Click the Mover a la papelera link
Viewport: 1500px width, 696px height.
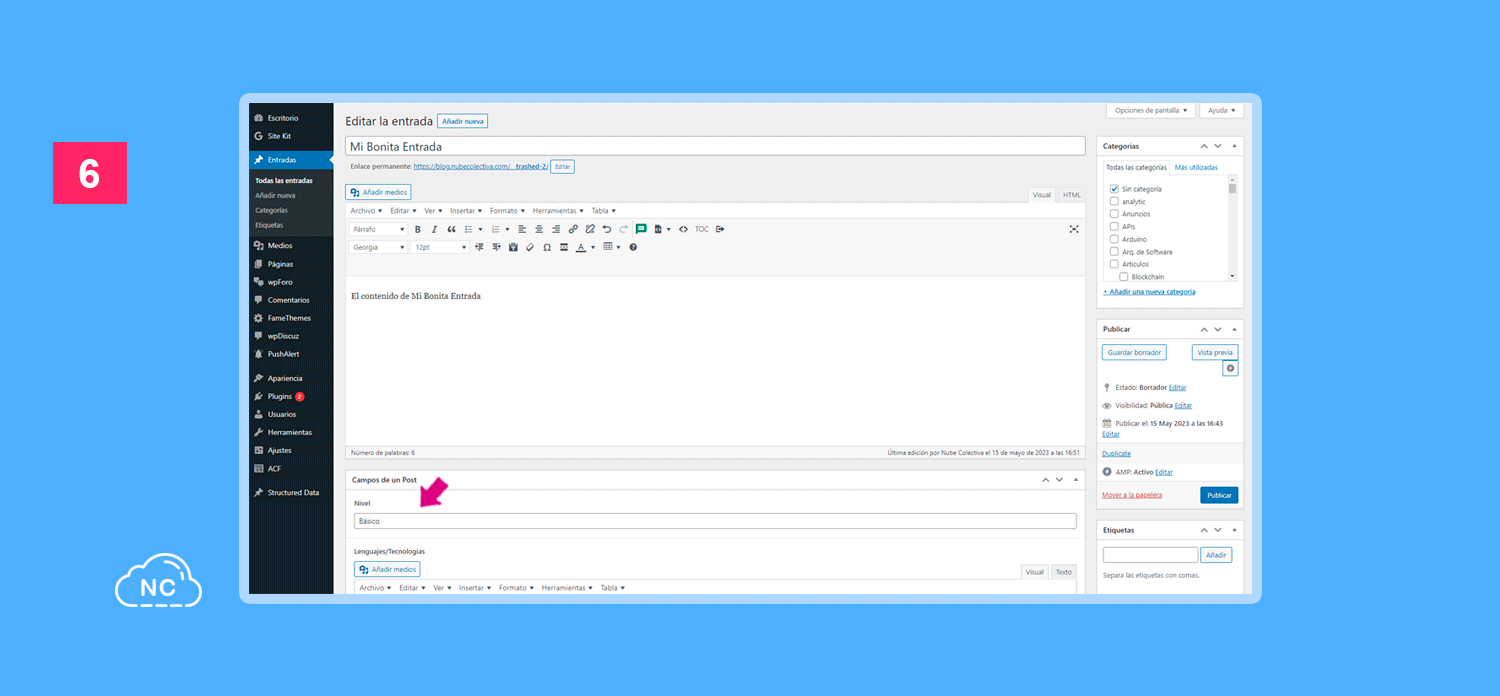tap(1132, 495)
